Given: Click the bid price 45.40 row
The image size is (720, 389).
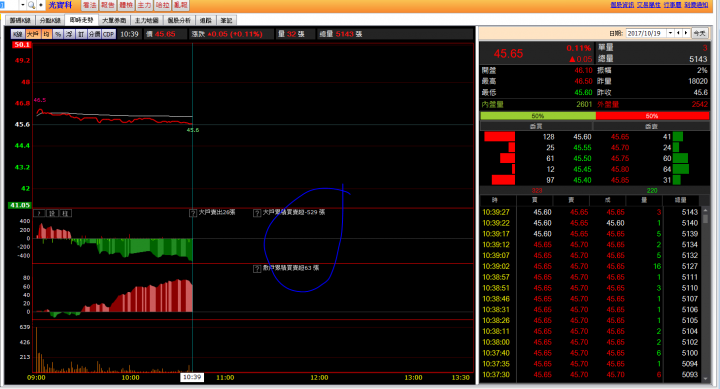Looking at the screenshot, I should coord(582,180).
